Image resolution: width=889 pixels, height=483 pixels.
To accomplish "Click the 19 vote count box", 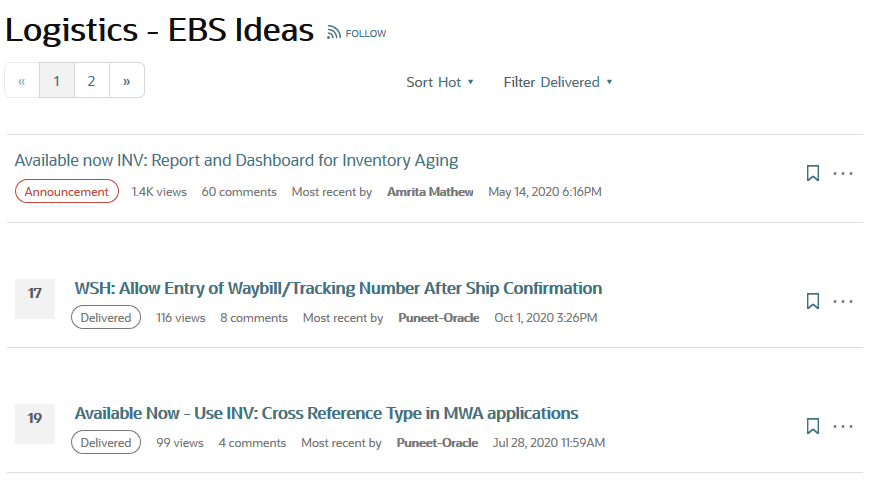I will click(x=35, y=419).
